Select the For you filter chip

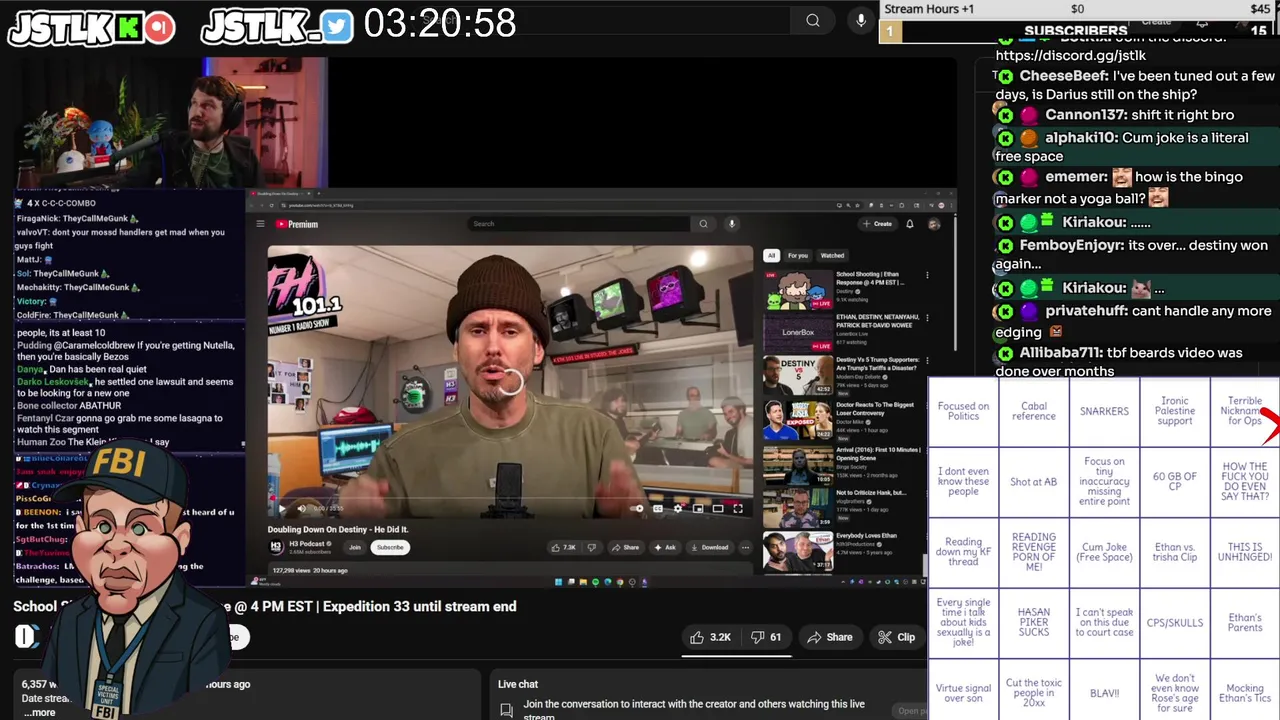(x=798, y=255)
